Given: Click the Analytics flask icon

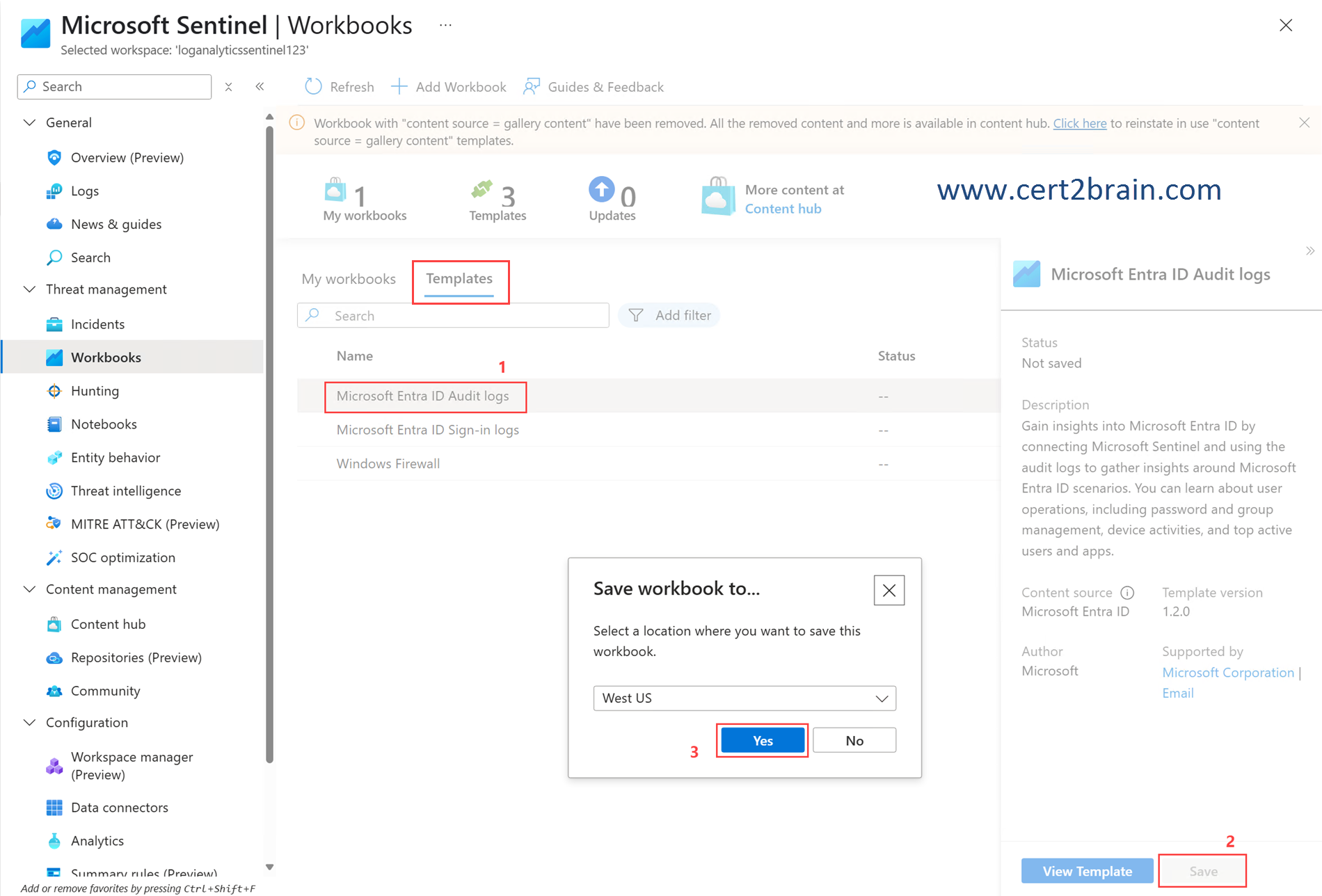Looking at the screenshot, I should 54,841.
